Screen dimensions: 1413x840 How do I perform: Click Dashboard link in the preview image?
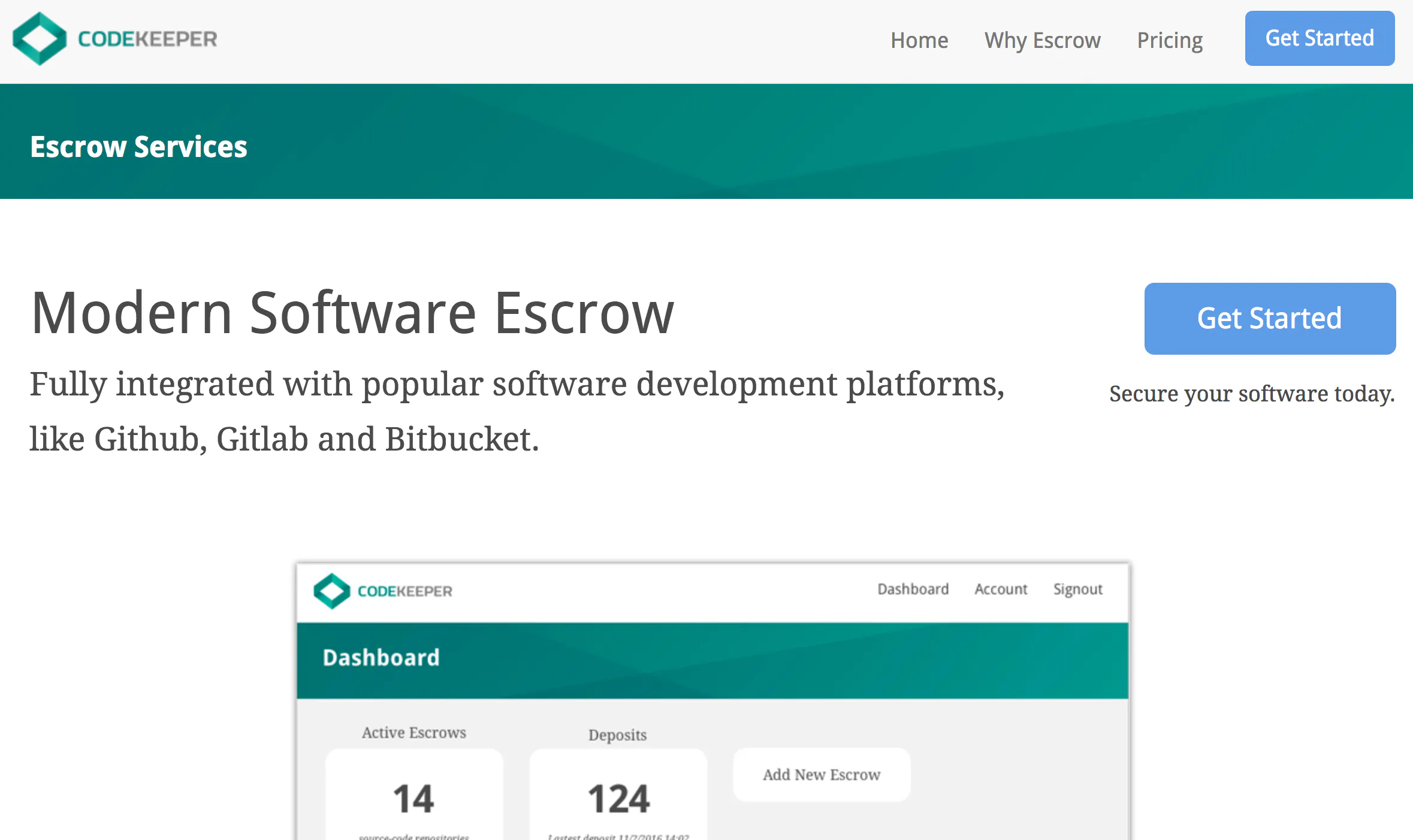[x=913, y=590]
